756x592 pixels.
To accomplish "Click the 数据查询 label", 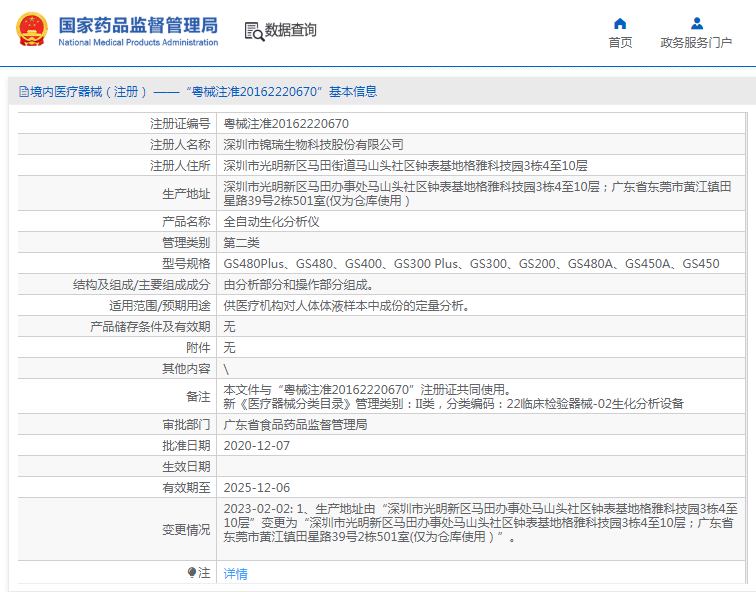I will [291, 30].
